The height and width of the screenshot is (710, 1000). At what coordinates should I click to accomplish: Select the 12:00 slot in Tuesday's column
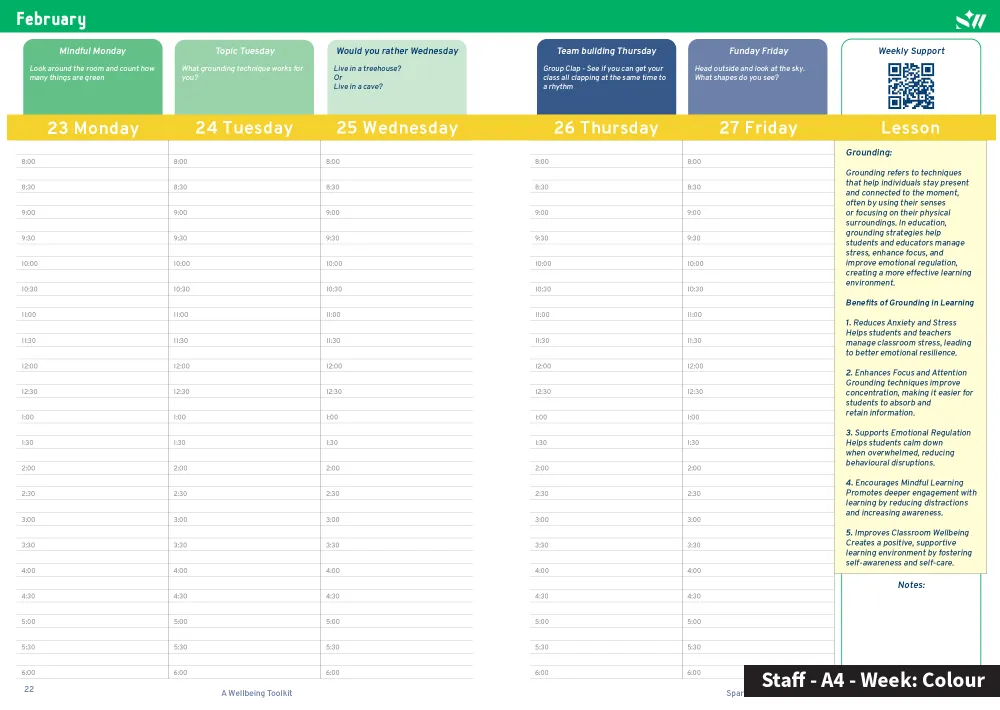244,367
